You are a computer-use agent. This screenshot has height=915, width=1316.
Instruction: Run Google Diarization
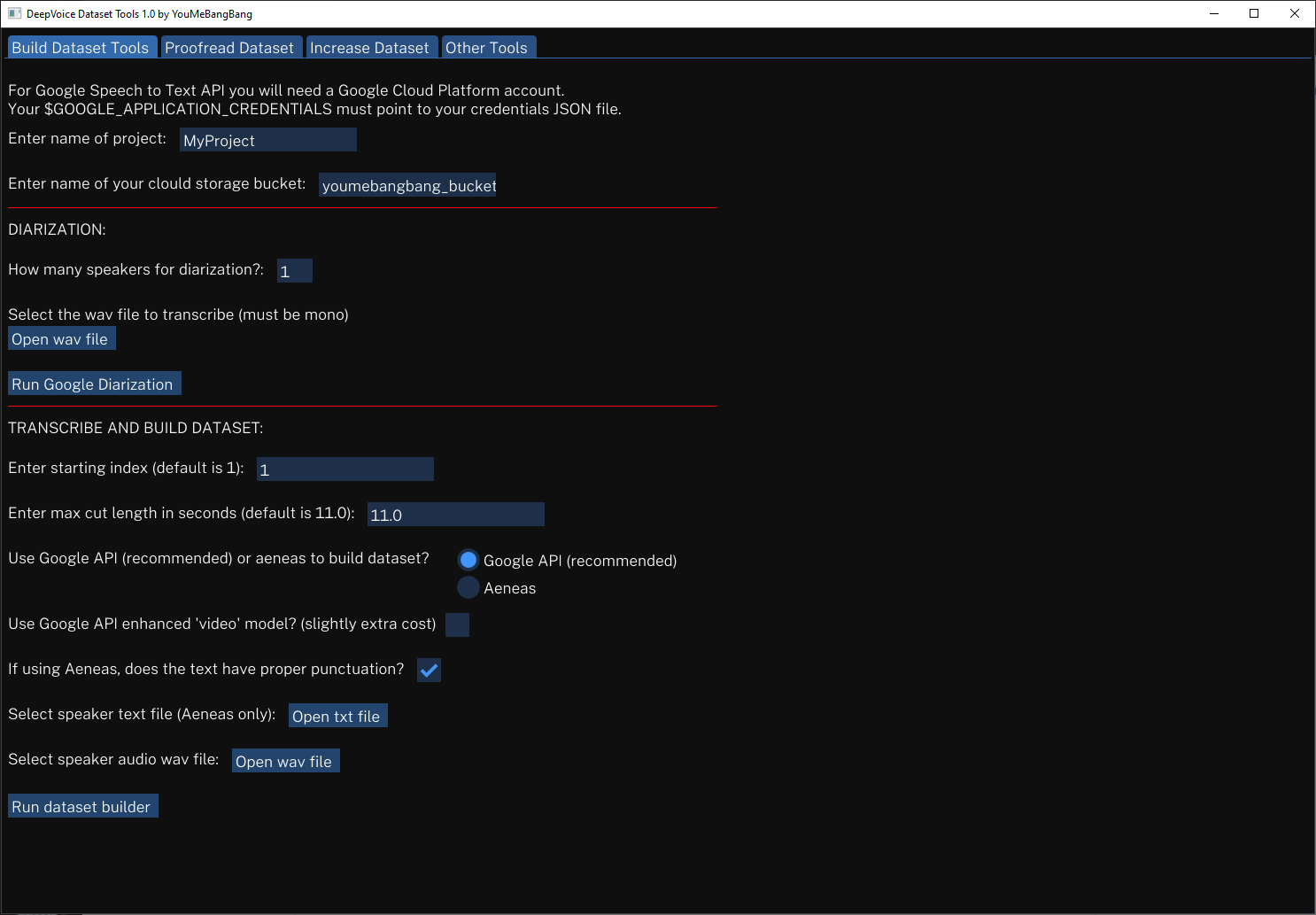(x=94, y=384)
